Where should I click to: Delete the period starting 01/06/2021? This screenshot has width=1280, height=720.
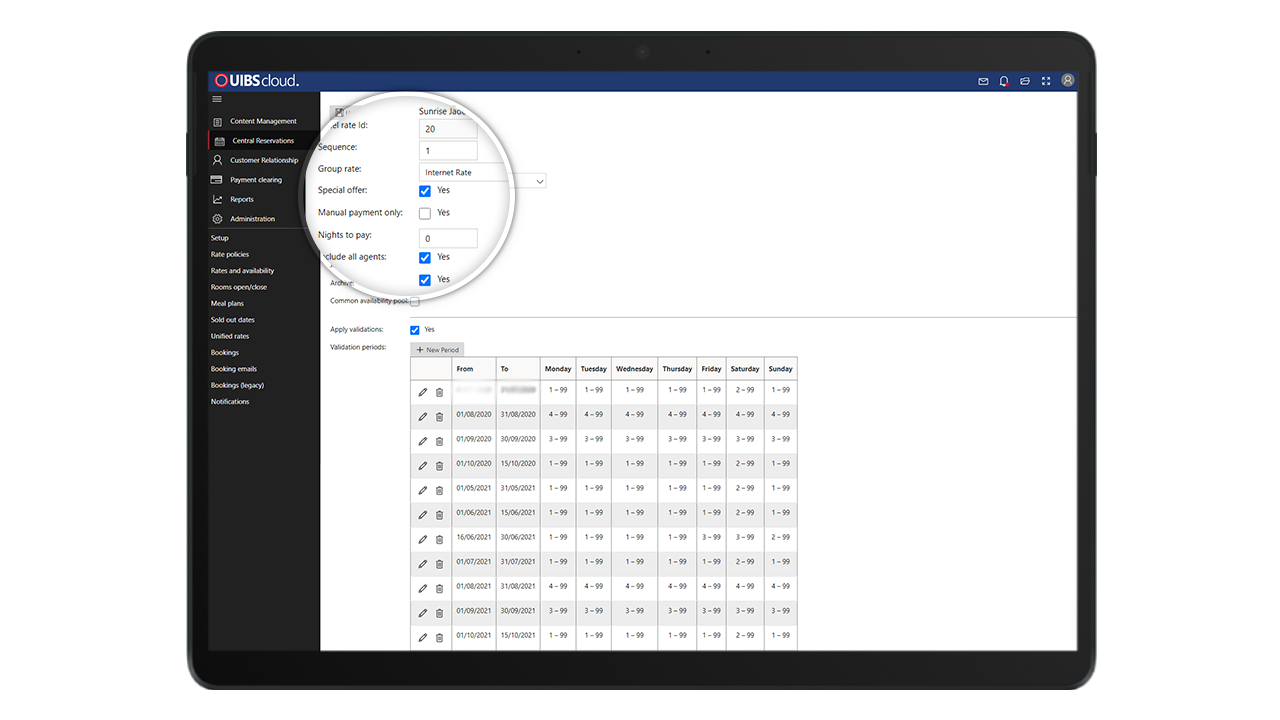tap(439, 515)
